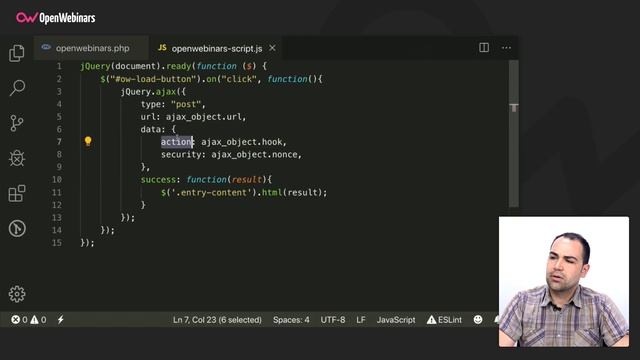Viewport: 640px width, 360px height.
Task: Click the "result" parameter on line 10
Action: click(247, 180)
